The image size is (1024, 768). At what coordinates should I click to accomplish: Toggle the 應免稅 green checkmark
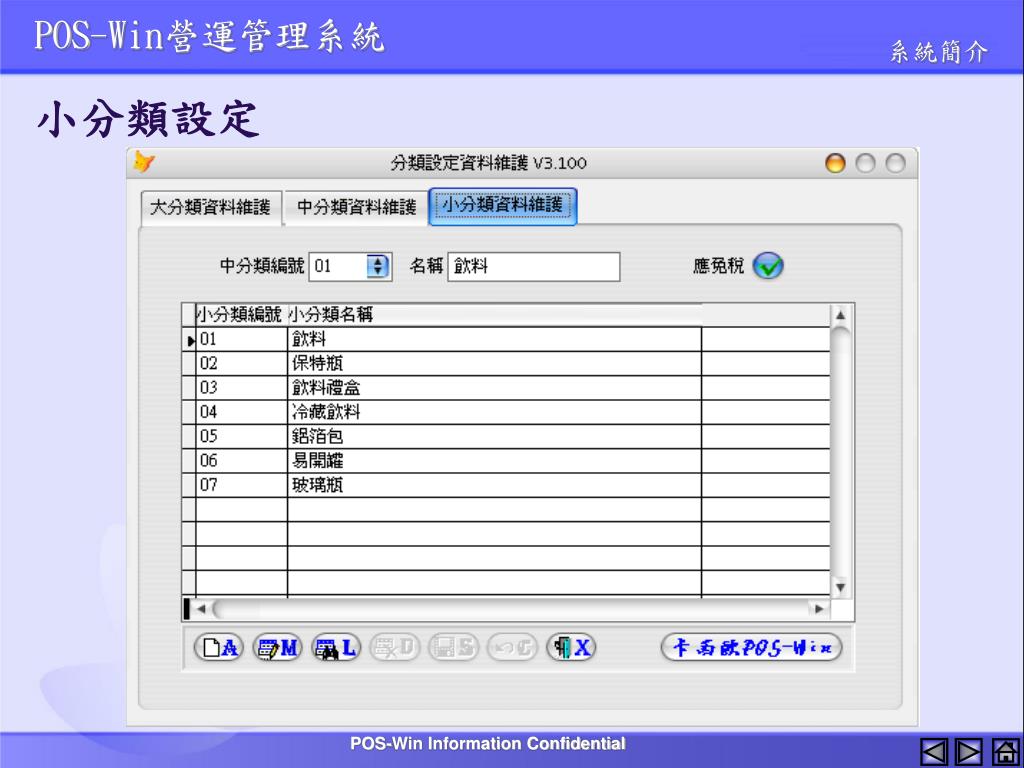coord(768,266)
